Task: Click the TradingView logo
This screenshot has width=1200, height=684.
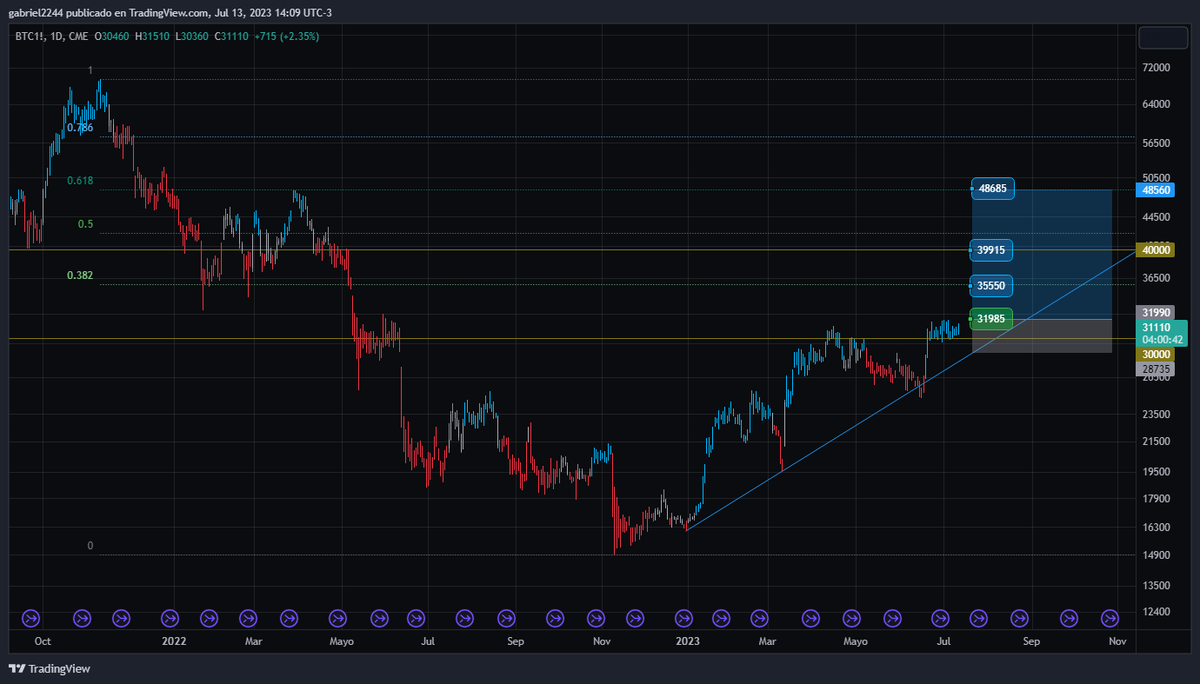Action: click(49, 668)
